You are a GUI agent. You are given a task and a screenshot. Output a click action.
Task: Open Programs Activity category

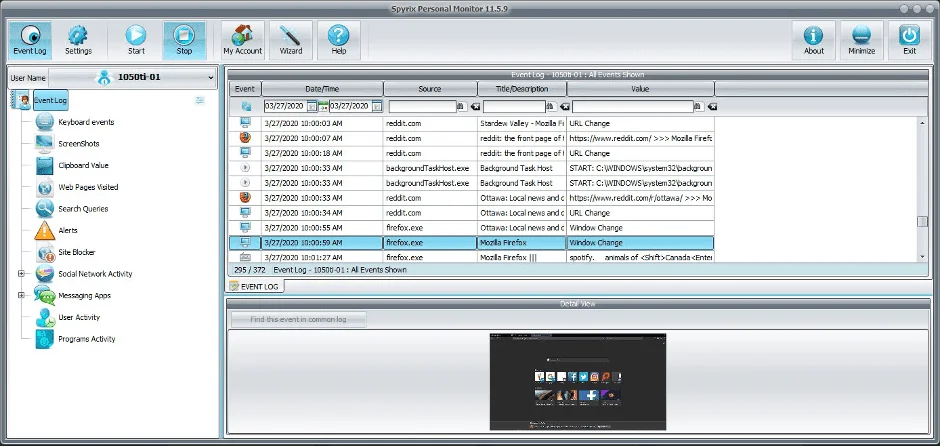click(x=86, y=339)
